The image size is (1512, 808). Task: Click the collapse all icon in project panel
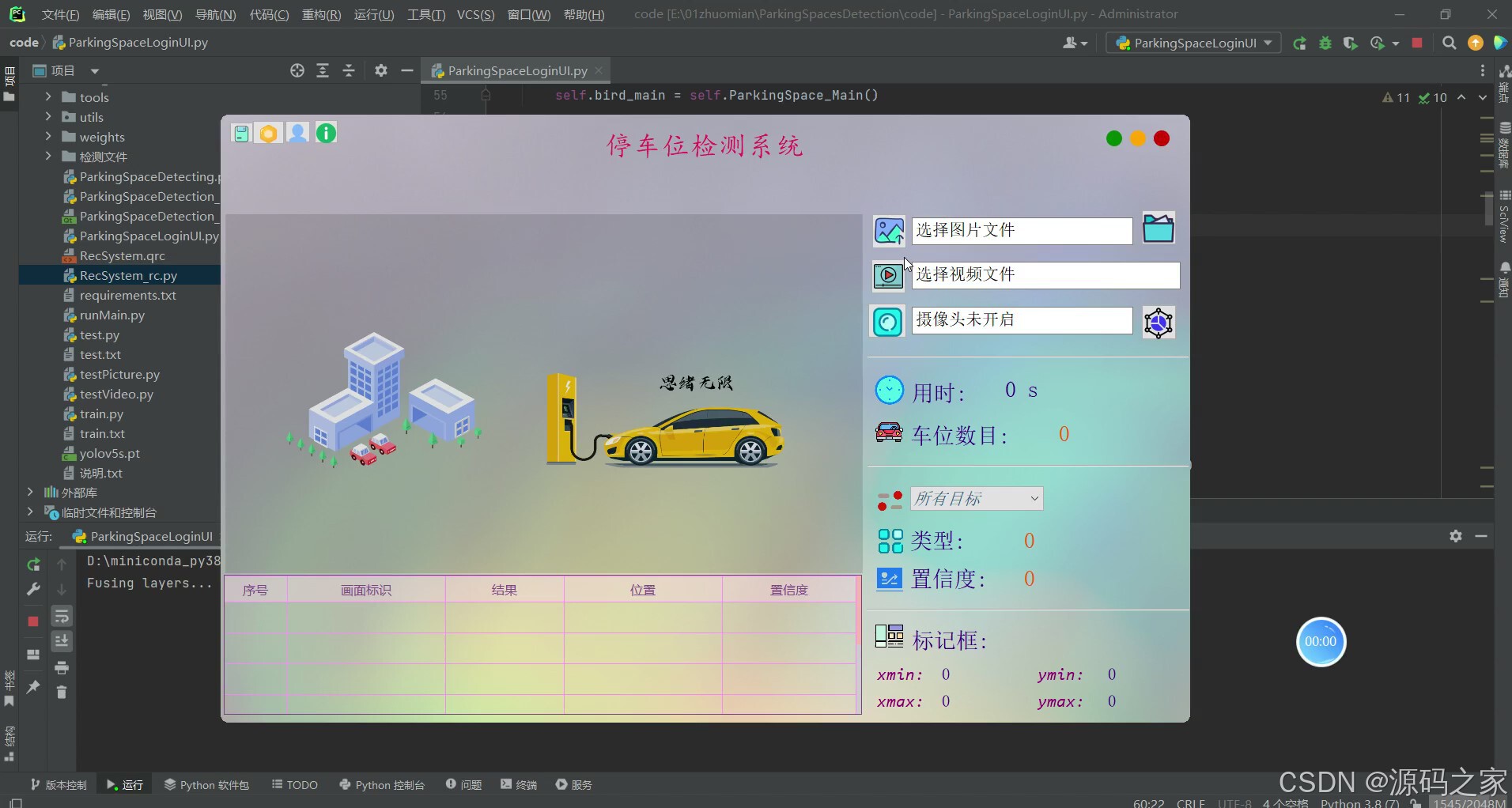349,70
